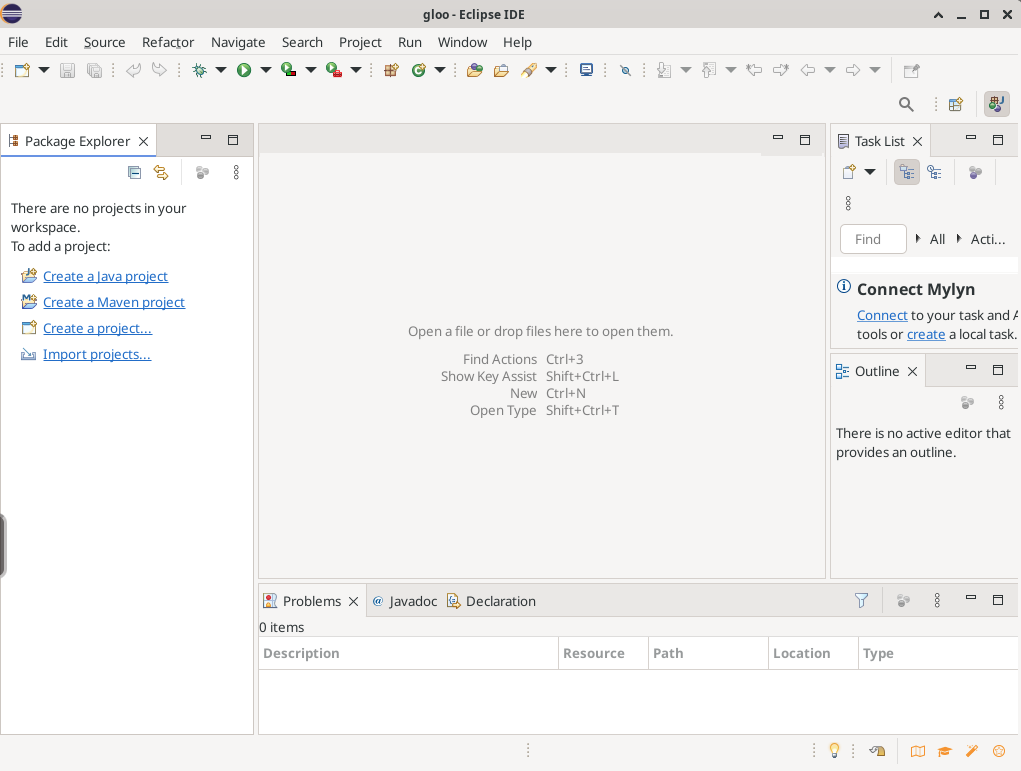Open the External Tools dropdown arrow

356,70
